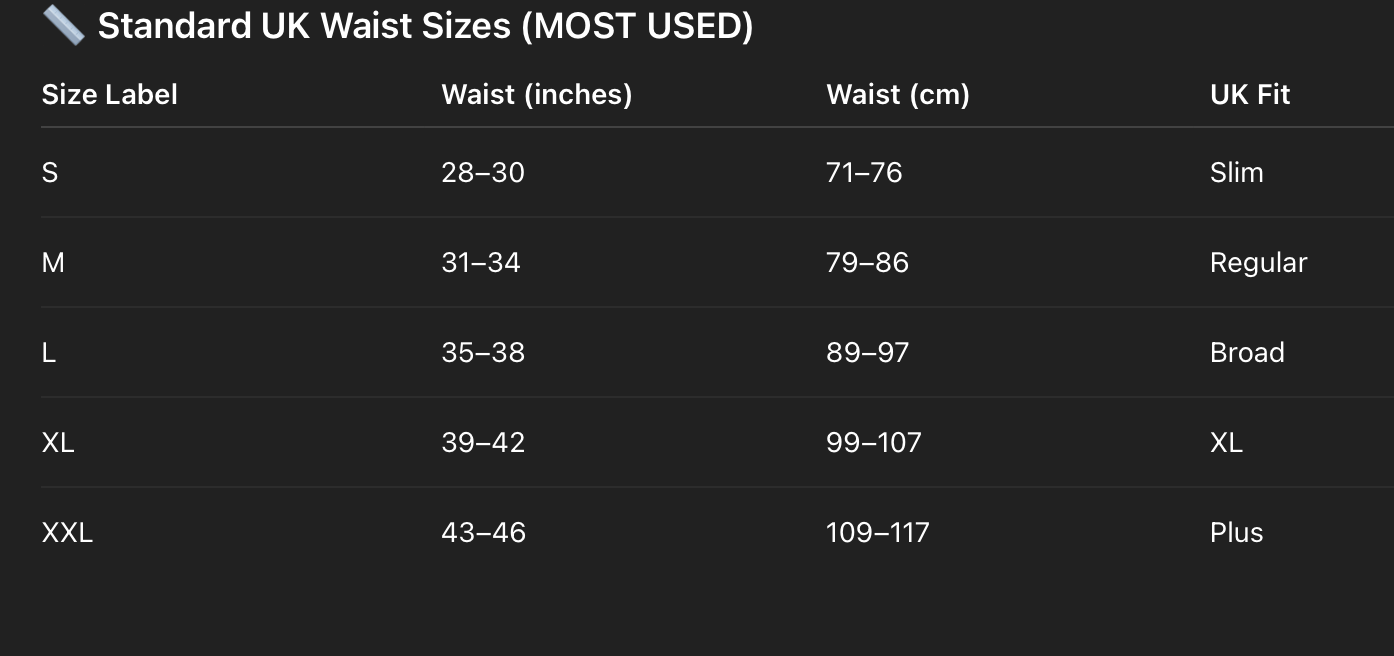Click the L size label cell
1394x656 pixels.
pos(49,353)
